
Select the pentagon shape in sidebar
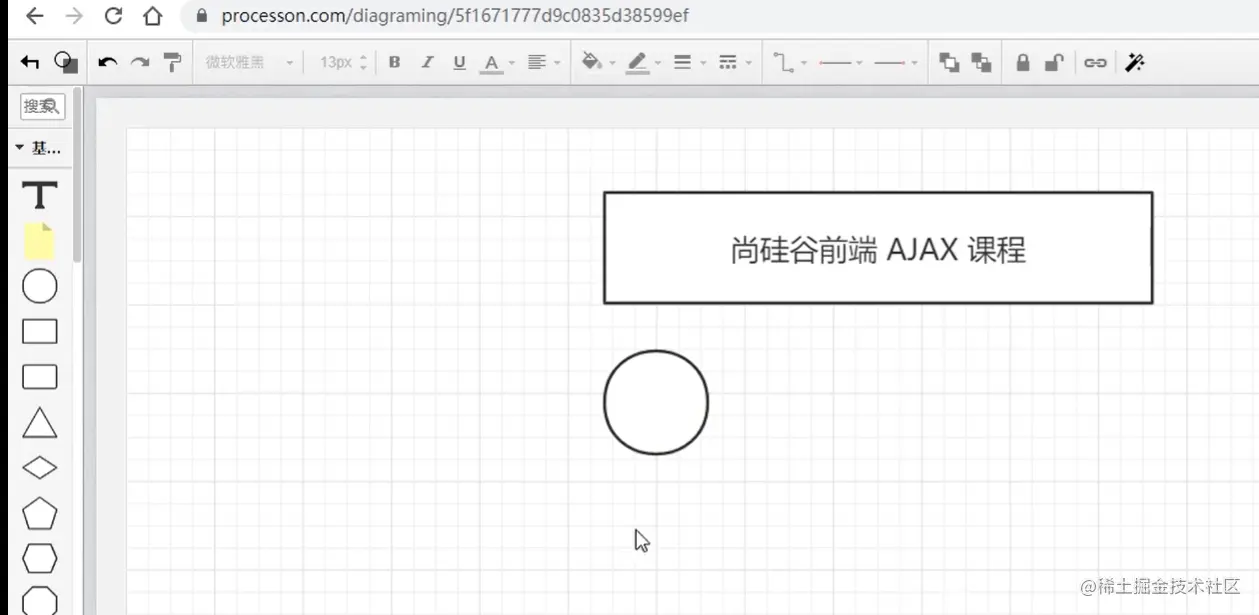40,513
